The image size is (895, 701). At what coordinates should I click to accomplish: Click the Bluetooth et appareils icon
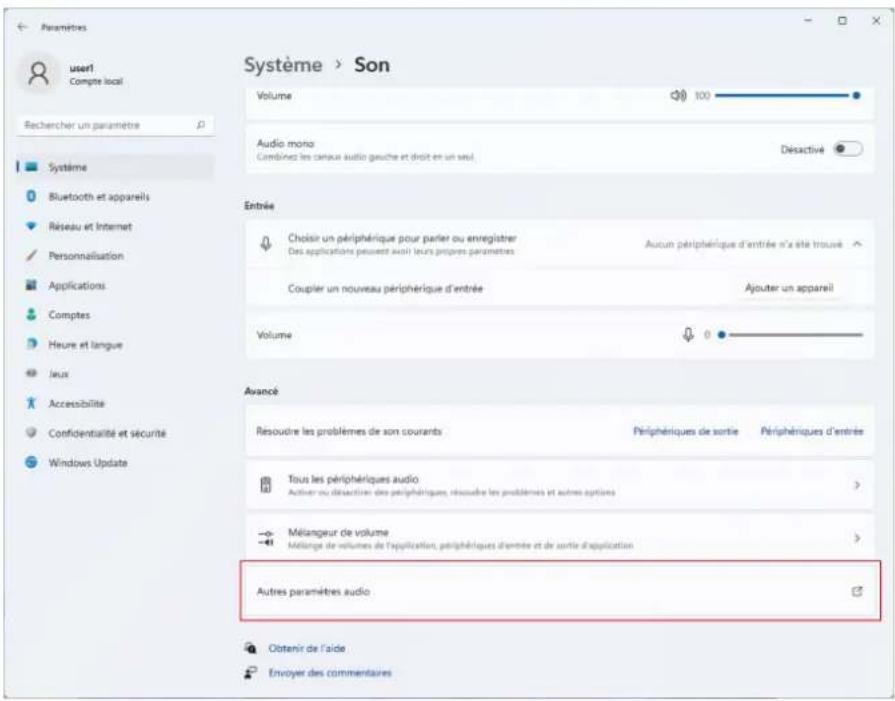click(x=31, y=196)
